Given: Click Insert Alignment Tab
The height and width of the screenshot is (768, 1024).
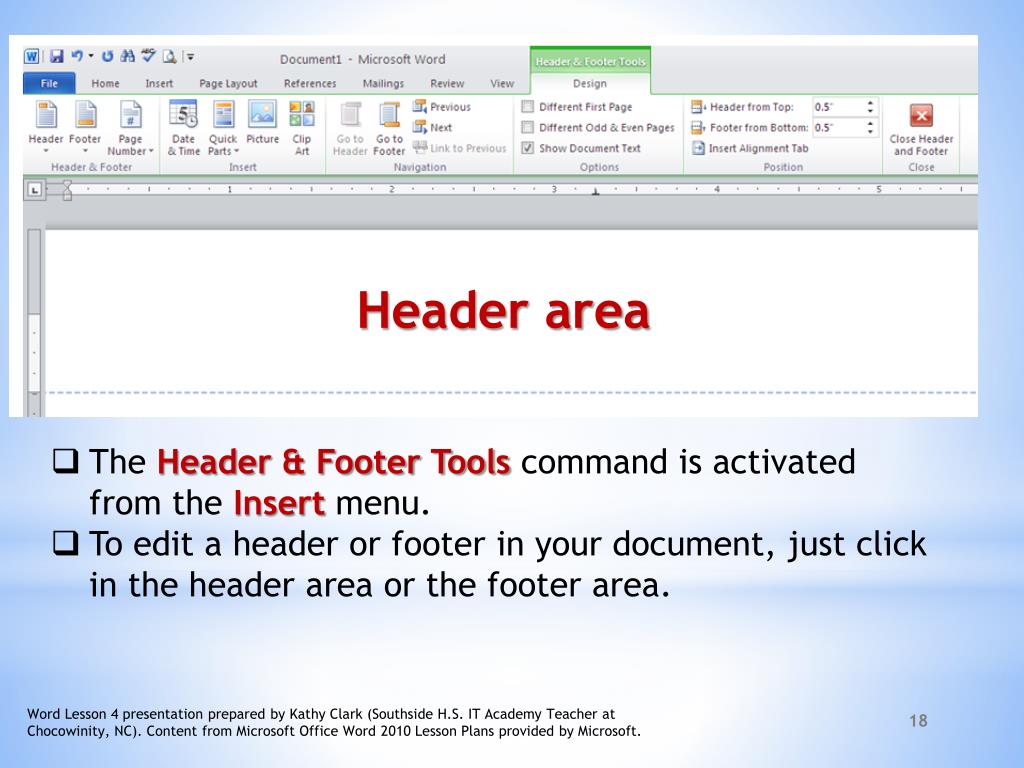Looking at the screenshot, I should click(x=750, y=148).
